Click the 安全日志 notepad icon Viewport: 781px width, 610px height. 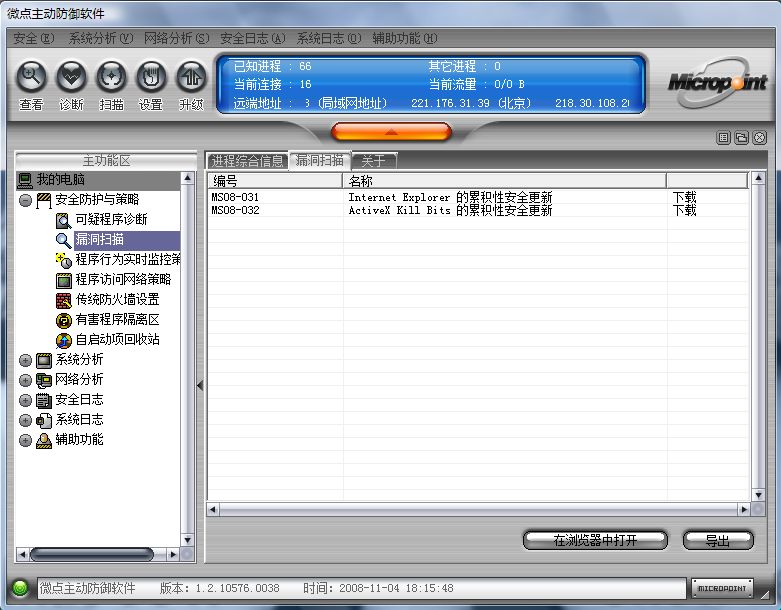pyautogui.click(x=44, y=400)
